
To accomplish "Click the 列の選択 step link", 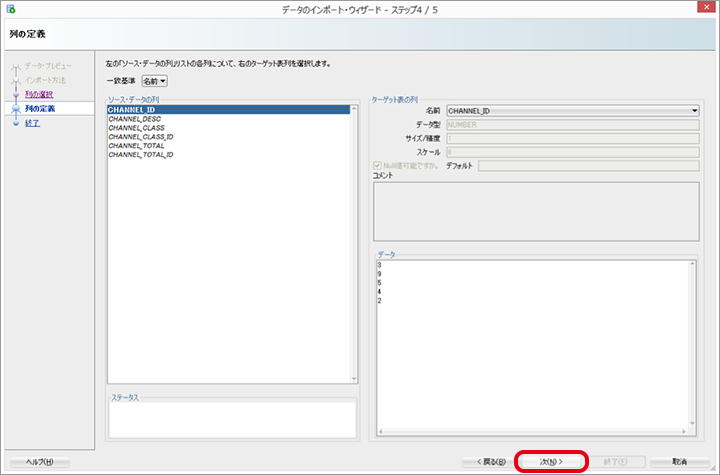I will point(39,94).
